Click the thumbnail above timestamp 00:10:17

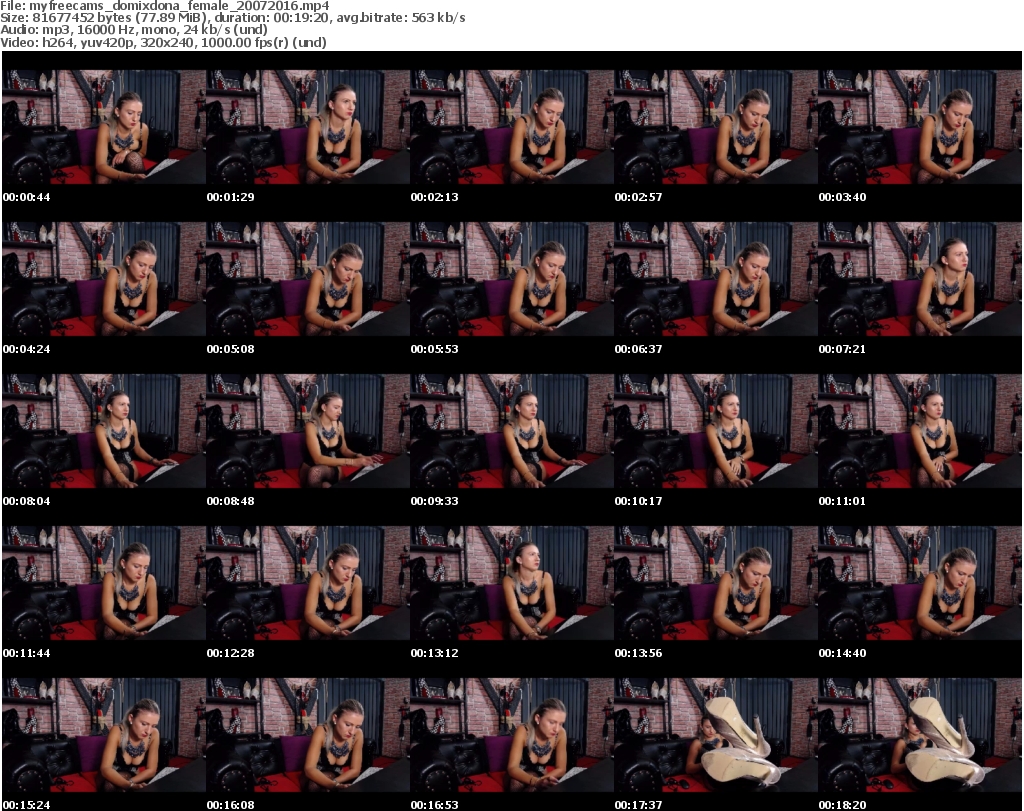click(716, 432)
